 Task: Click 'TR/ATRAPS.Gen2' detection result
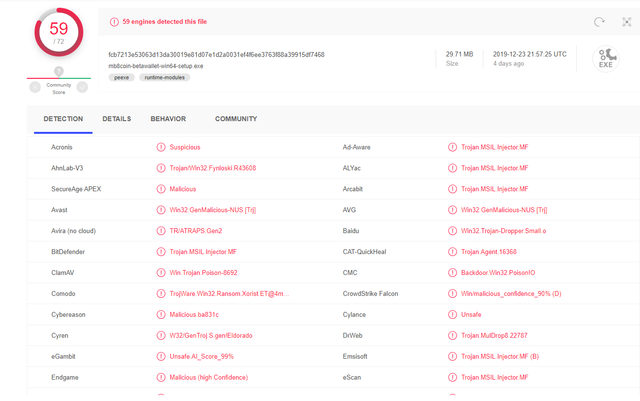point(196,231)
